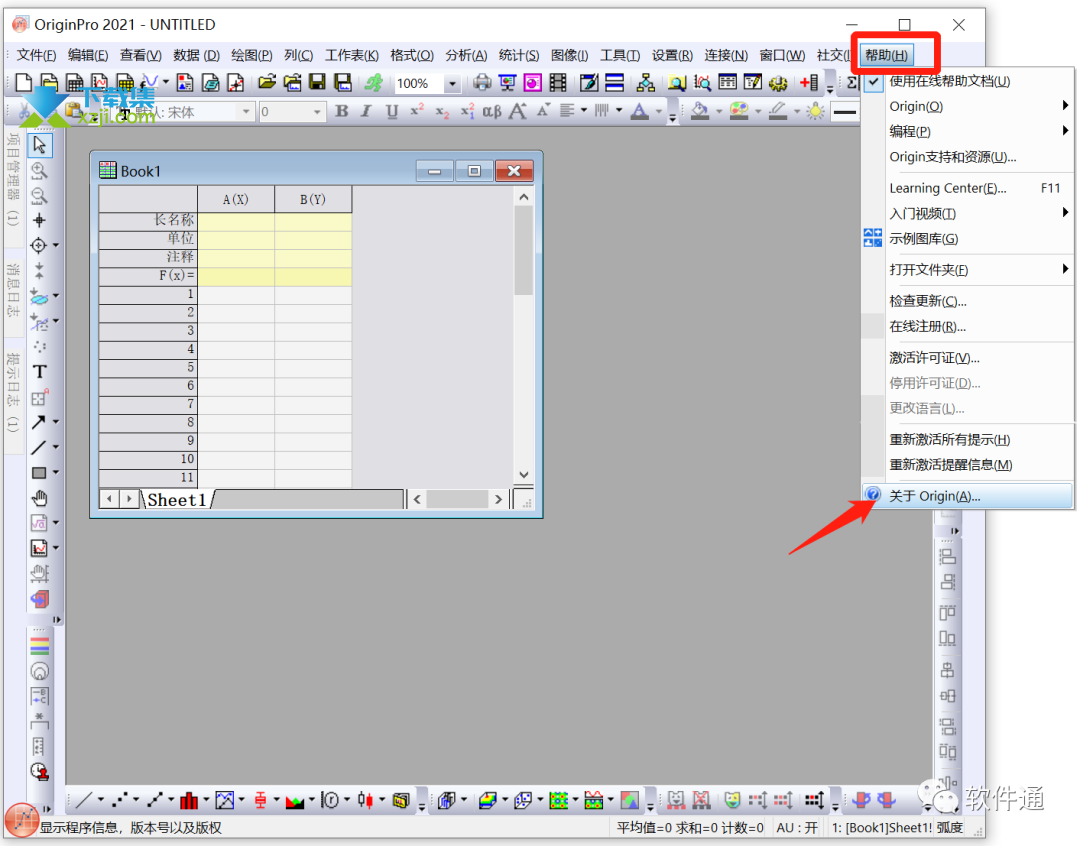
Task: Select 关于 Origin(A)... menu entry
Action: [x=967, y=496]
